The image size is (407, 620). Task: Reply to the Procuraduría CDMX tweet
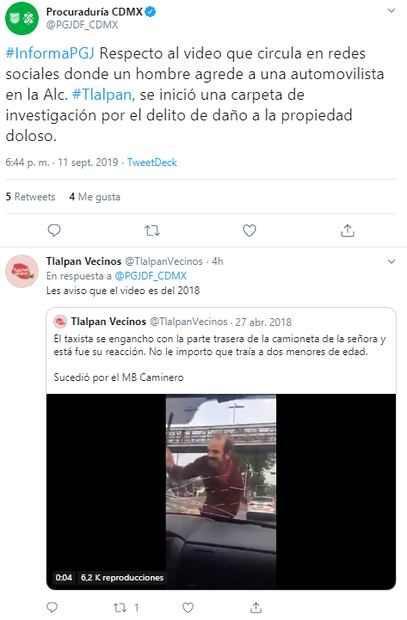(x=54, y=230)
